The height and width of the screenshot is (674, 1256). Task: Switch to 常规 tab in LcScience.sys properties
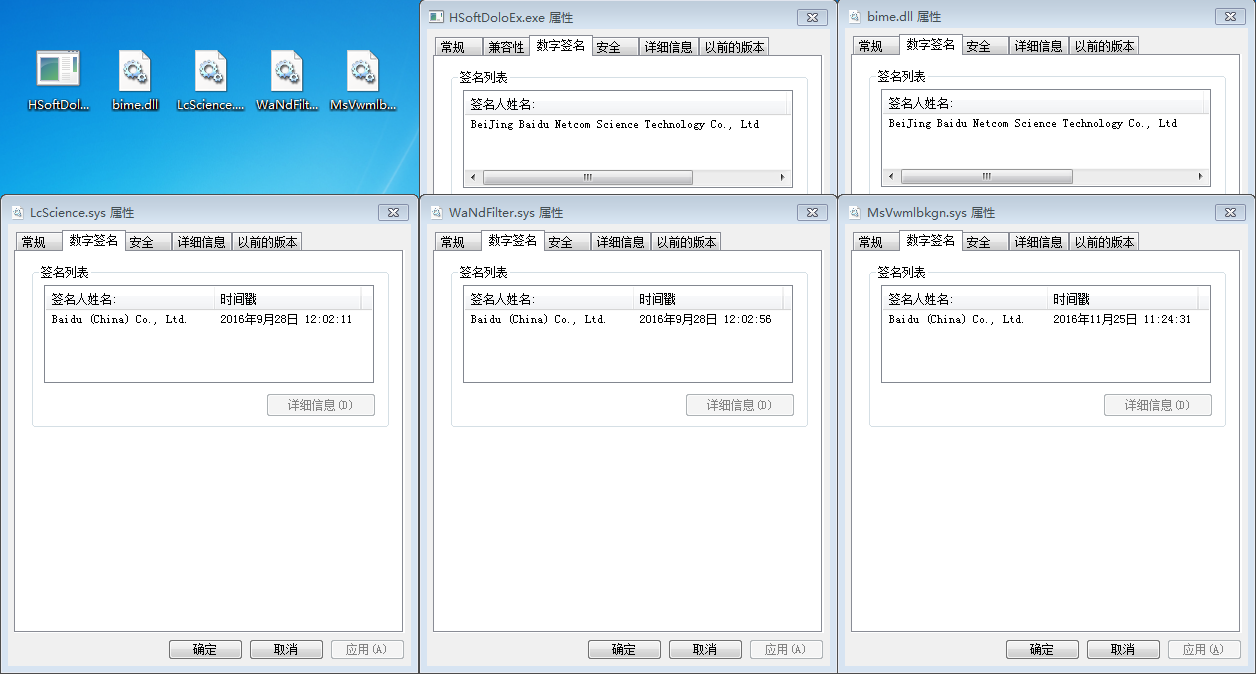point(34,242)
